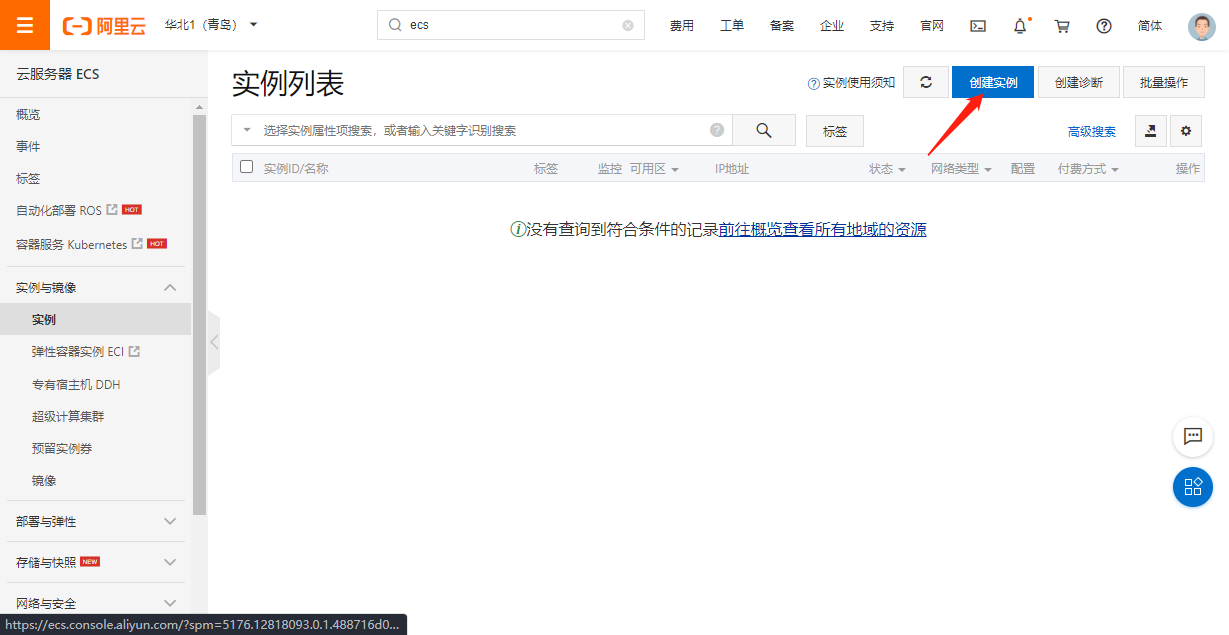Open 费用 in the top menu

click(x=682, y=26)
